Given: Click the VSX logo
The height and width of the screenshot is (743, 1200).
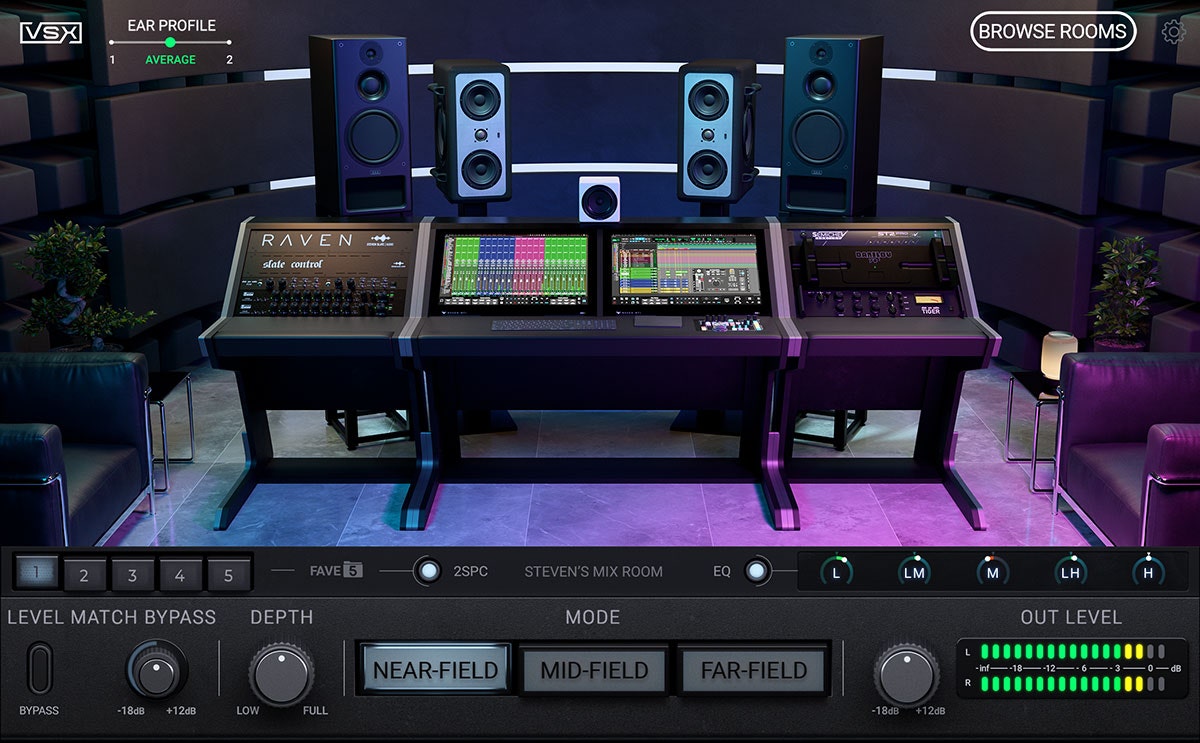Looking at the screenshot, I should point(51,32).
